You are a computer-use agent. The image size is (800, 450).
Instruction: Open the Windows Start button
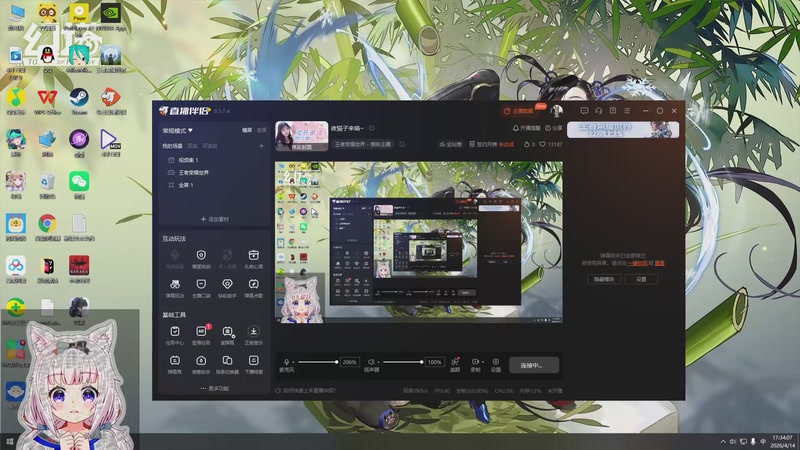(9, 441)
